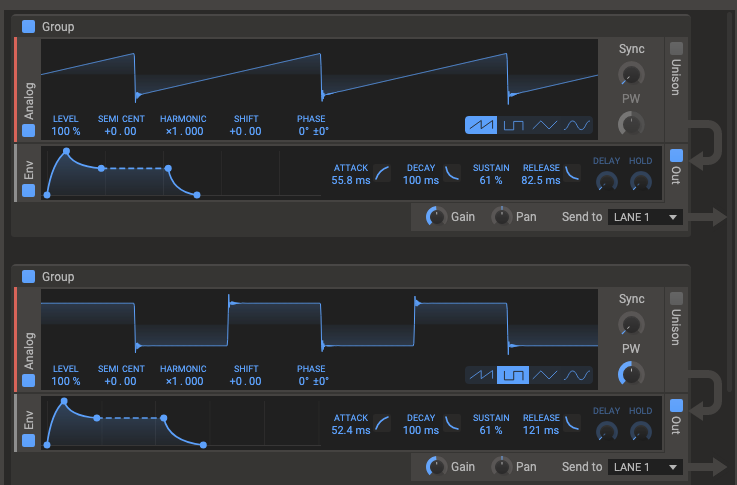The width and height of the screenshot is (737, 485).
Task: Click the first group's Gain knob
Action: coord(435,217)
